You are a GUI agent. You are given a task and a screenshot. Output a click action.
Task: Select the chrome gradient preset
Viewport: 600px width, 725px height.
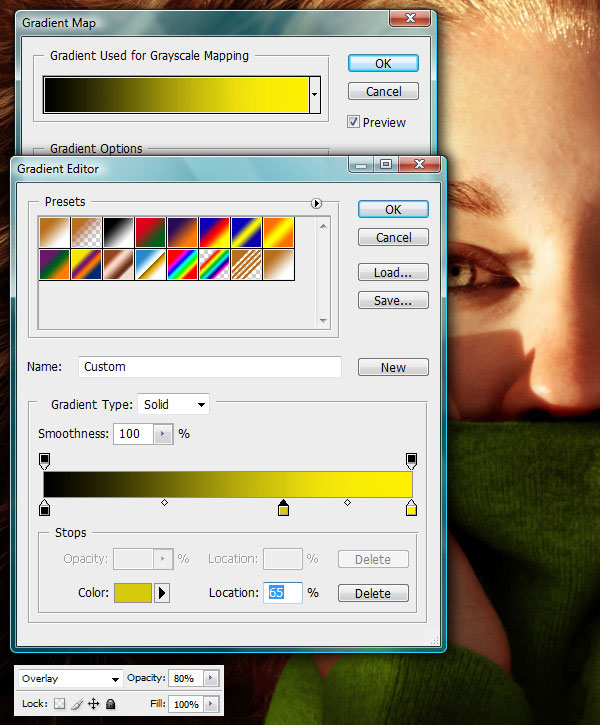pyautogui.click(x=150, y=264)
